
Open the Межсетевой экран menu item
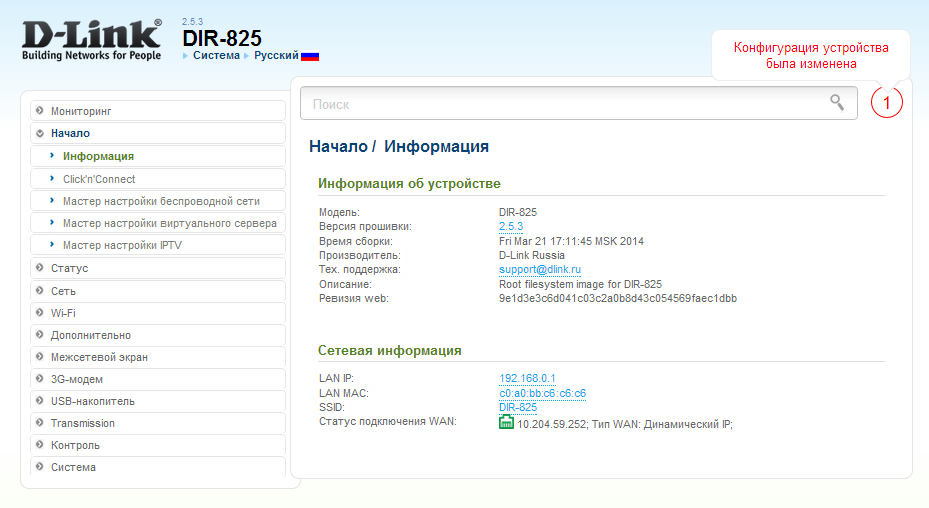point(158,357)
